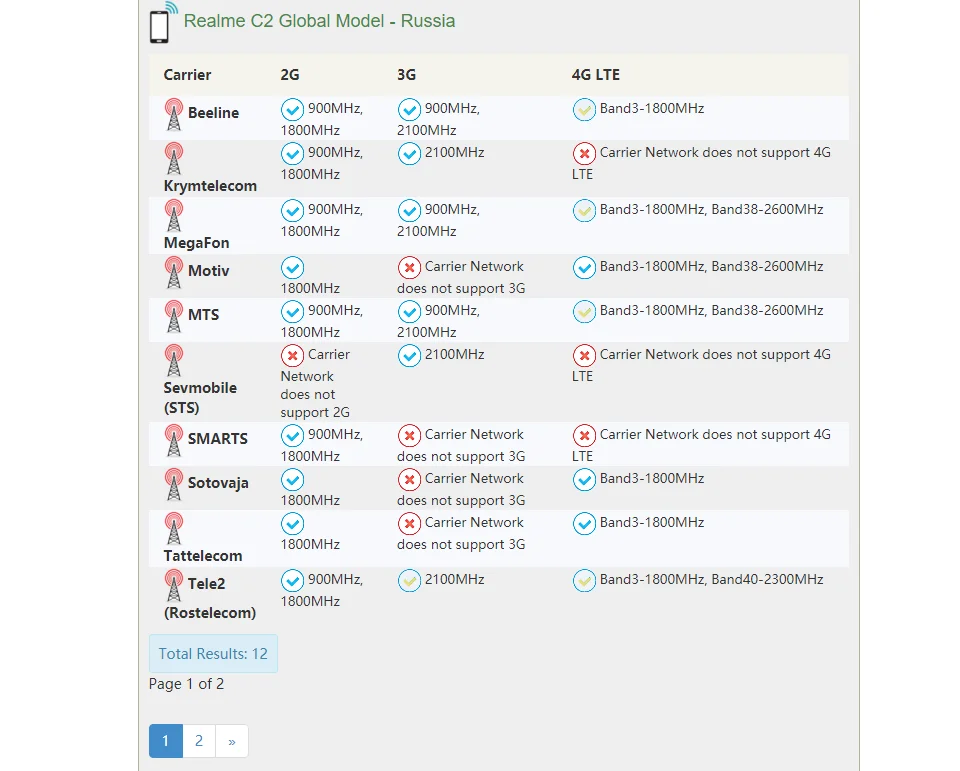Image resolution: width=960 pixels, height=771 pixels.
Task: Click the Motiv carrier tower icon
Action: point(174,273)
